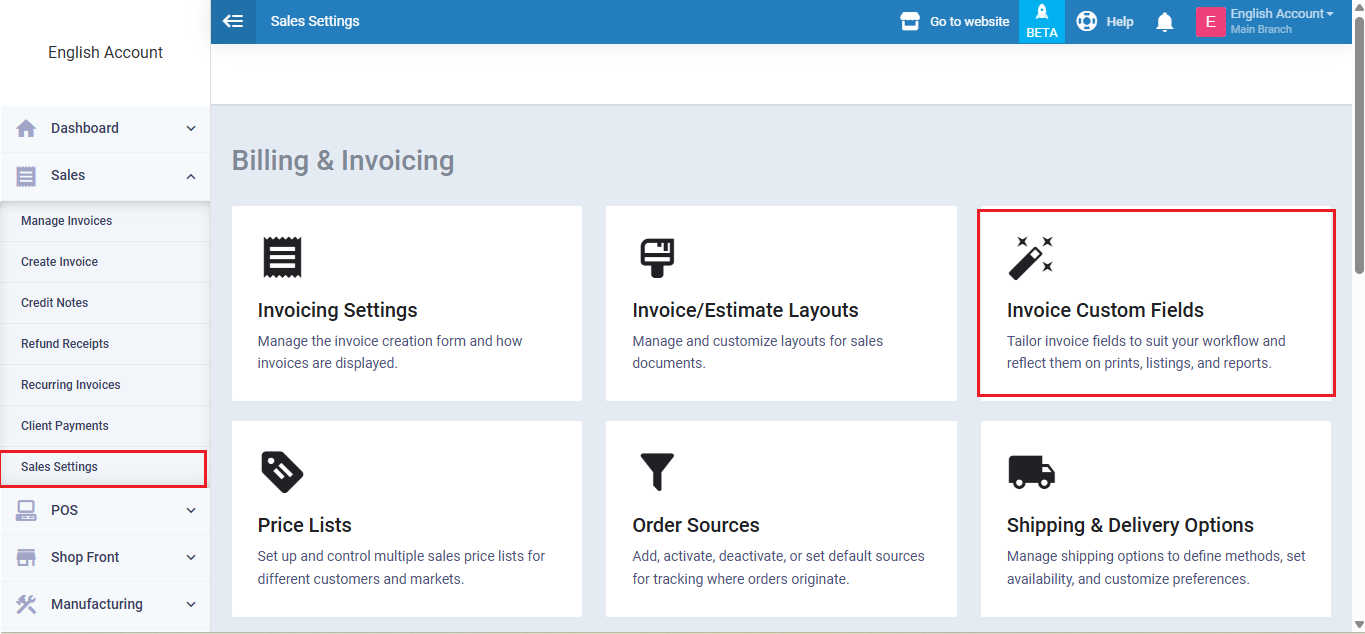
Task: Select Client Payments in the sidebar
Action: tap(65, 426)
